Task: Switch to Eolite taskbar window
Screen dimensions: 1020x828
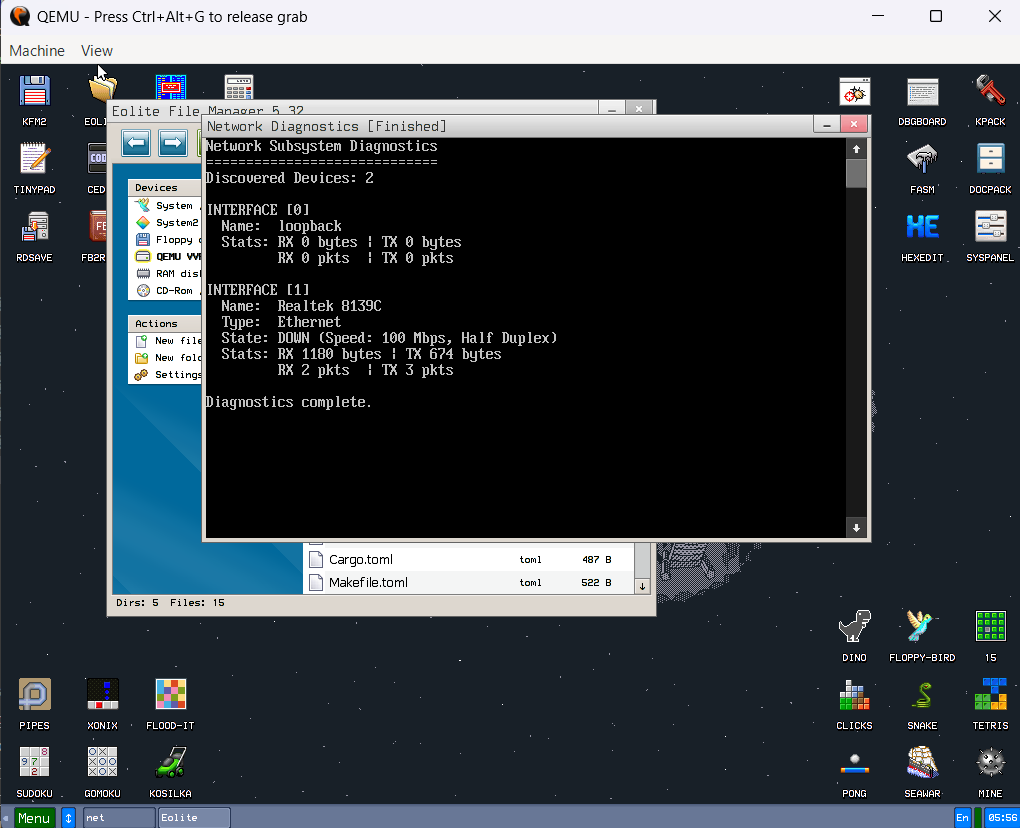Action: (x=194, y=818)
